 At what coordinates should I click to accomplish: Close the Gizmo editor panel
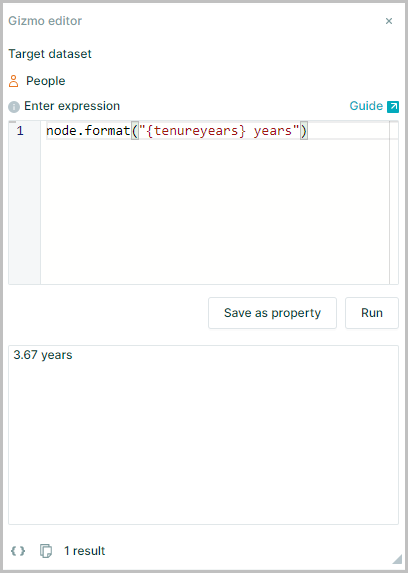point(389,21)
